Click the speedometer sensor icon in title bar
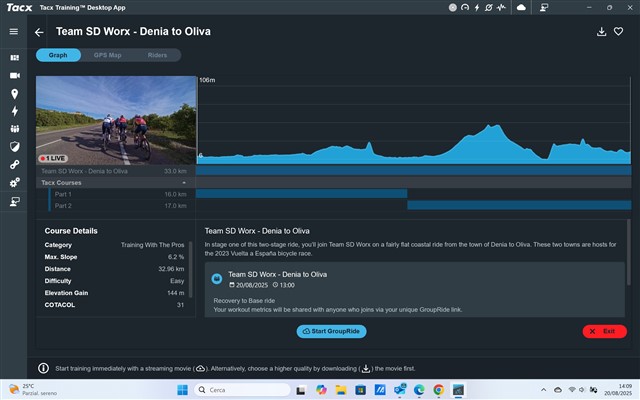 click(465, 7)
